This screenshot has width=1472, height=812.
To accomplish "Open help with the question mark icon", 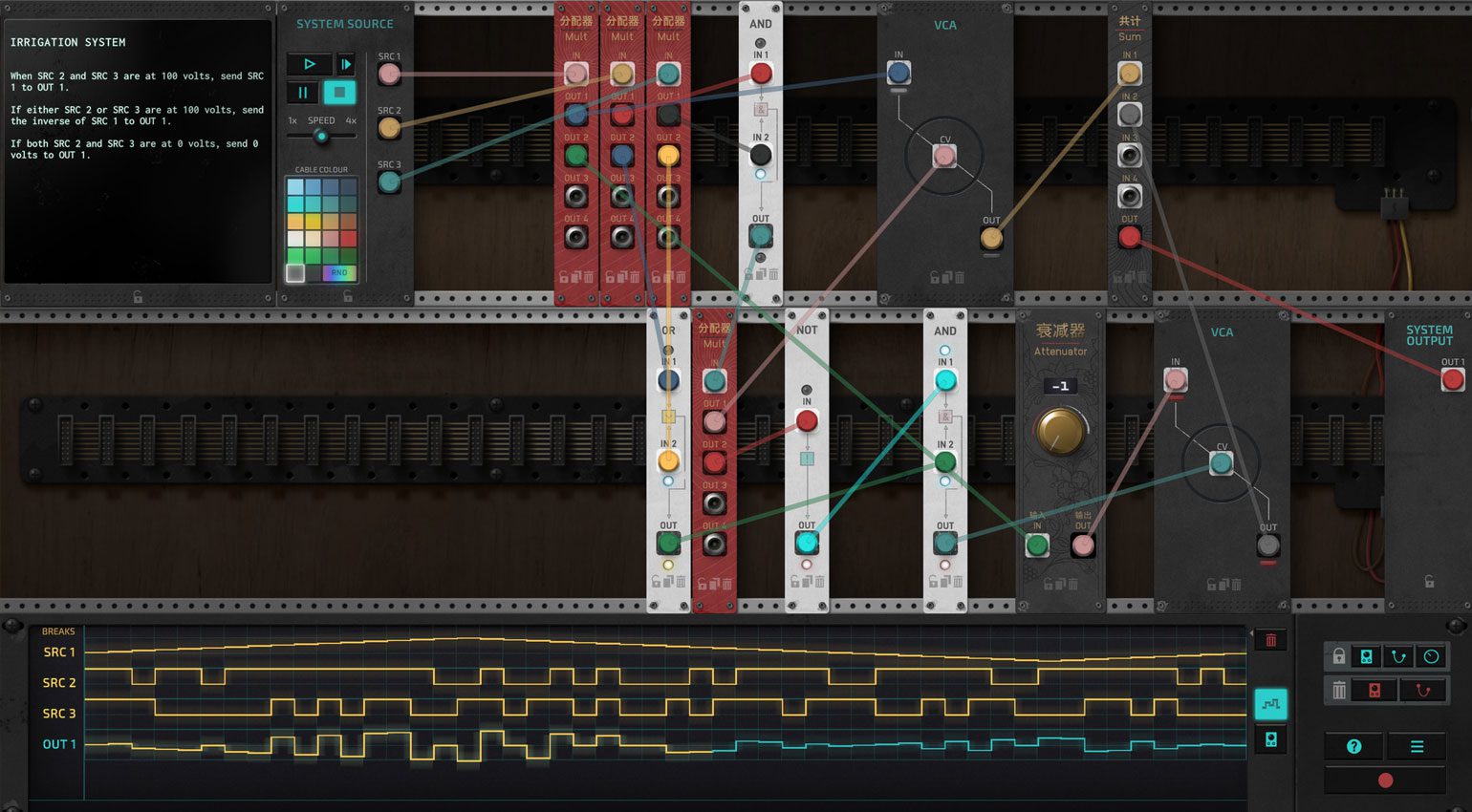I will point(1353,746).
